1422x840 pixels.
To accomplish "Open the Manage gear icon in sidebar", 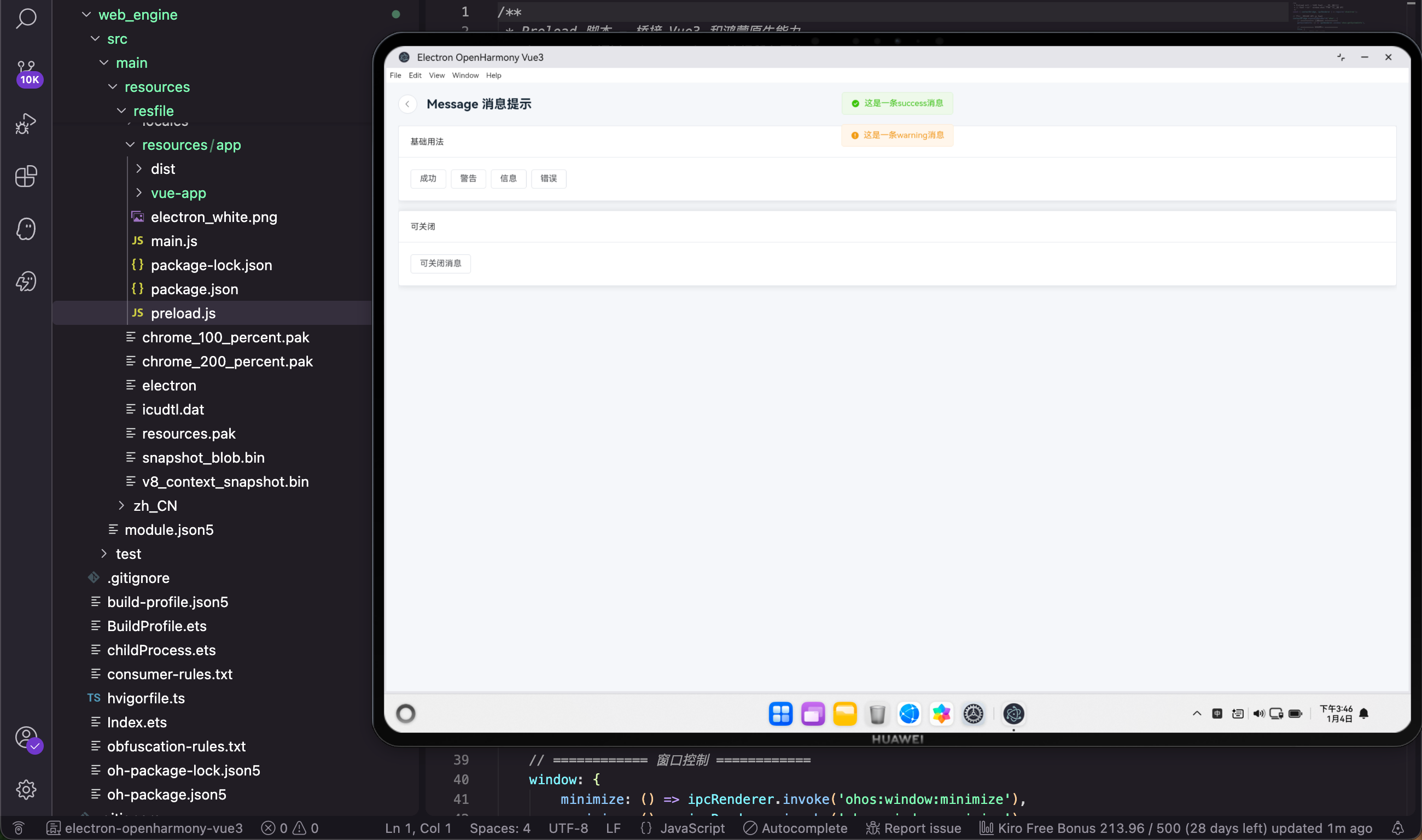I will click(x=26, y=789).
